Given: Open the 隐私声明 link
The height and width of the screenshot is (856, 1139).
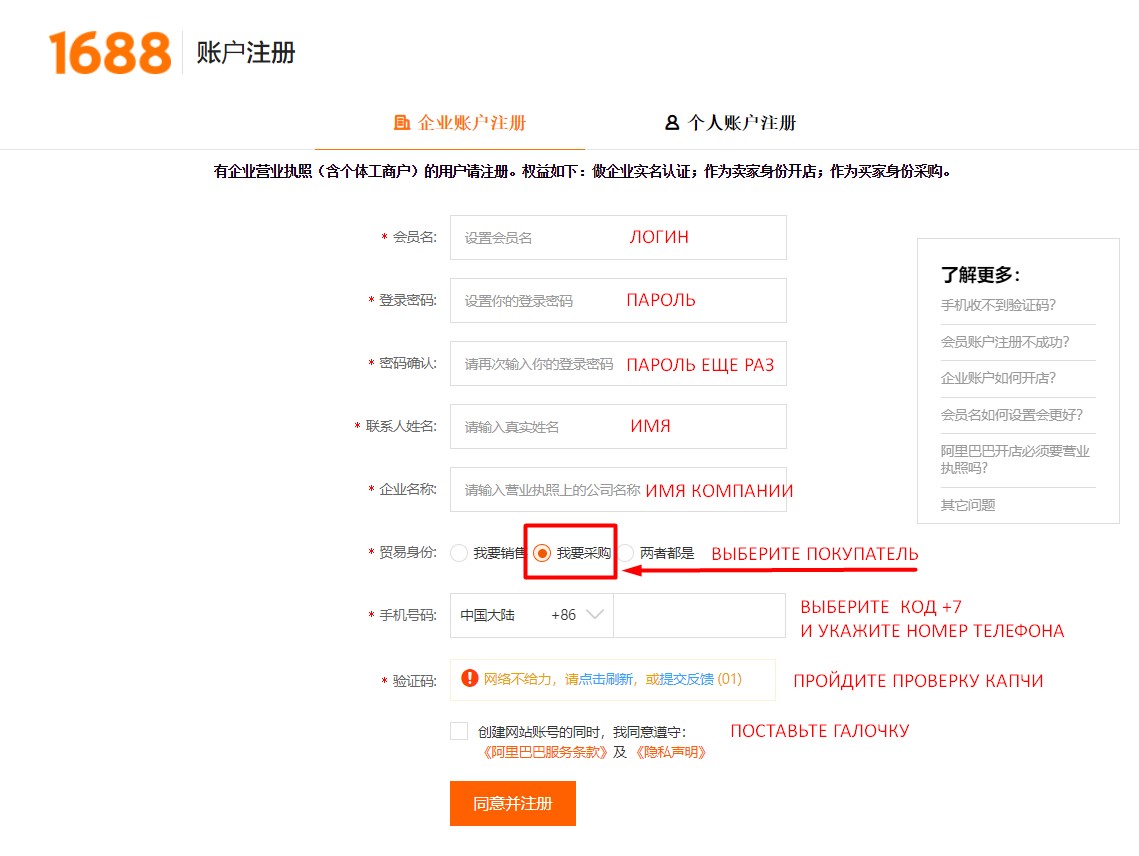Looking at the screenshot, I should pyautogui.click(x=671, y=752).
